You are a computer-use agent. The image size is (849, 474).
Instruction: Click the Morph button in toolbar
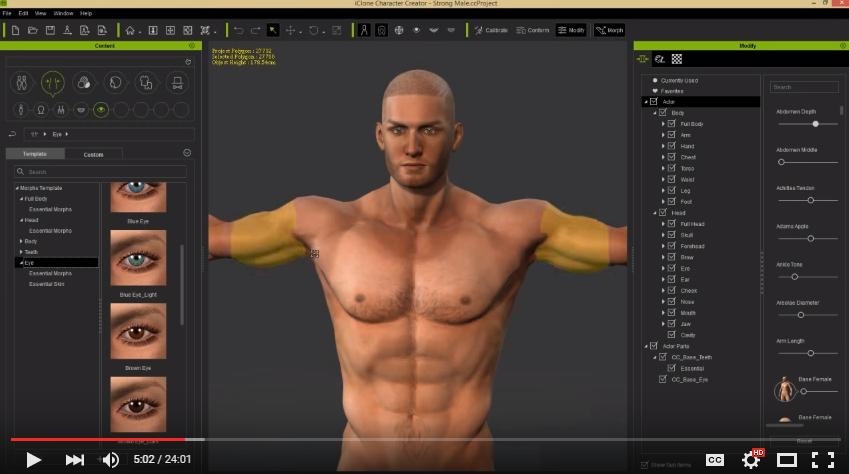point(610,30)
